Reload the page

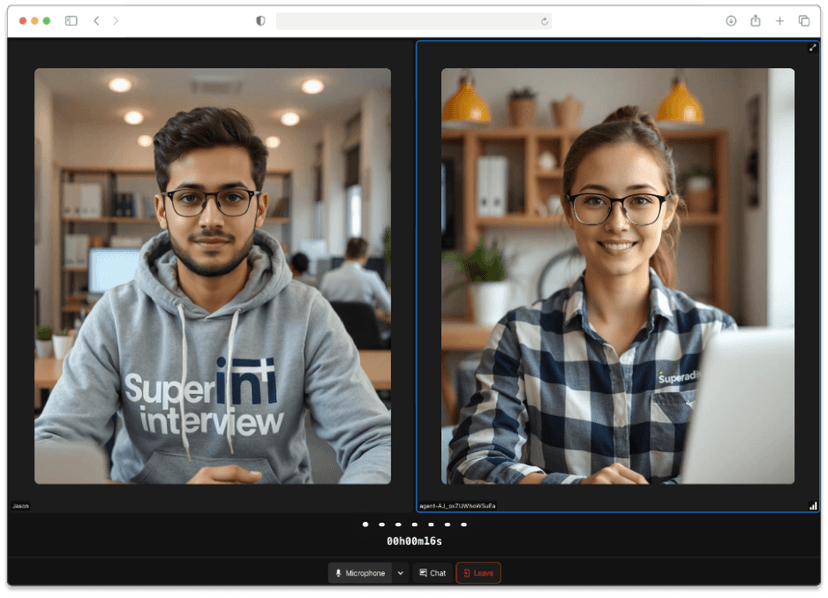544,21
